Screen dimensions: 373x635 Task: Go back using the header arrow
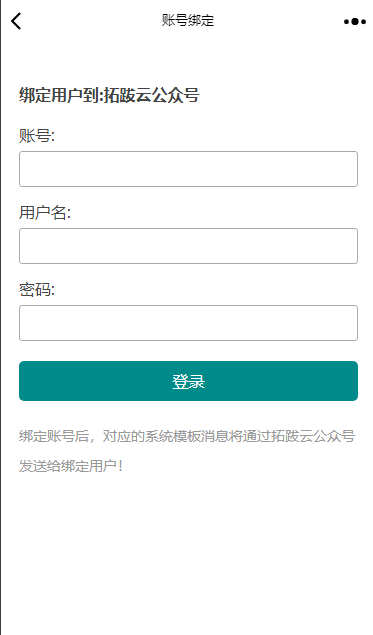[16, 21]
